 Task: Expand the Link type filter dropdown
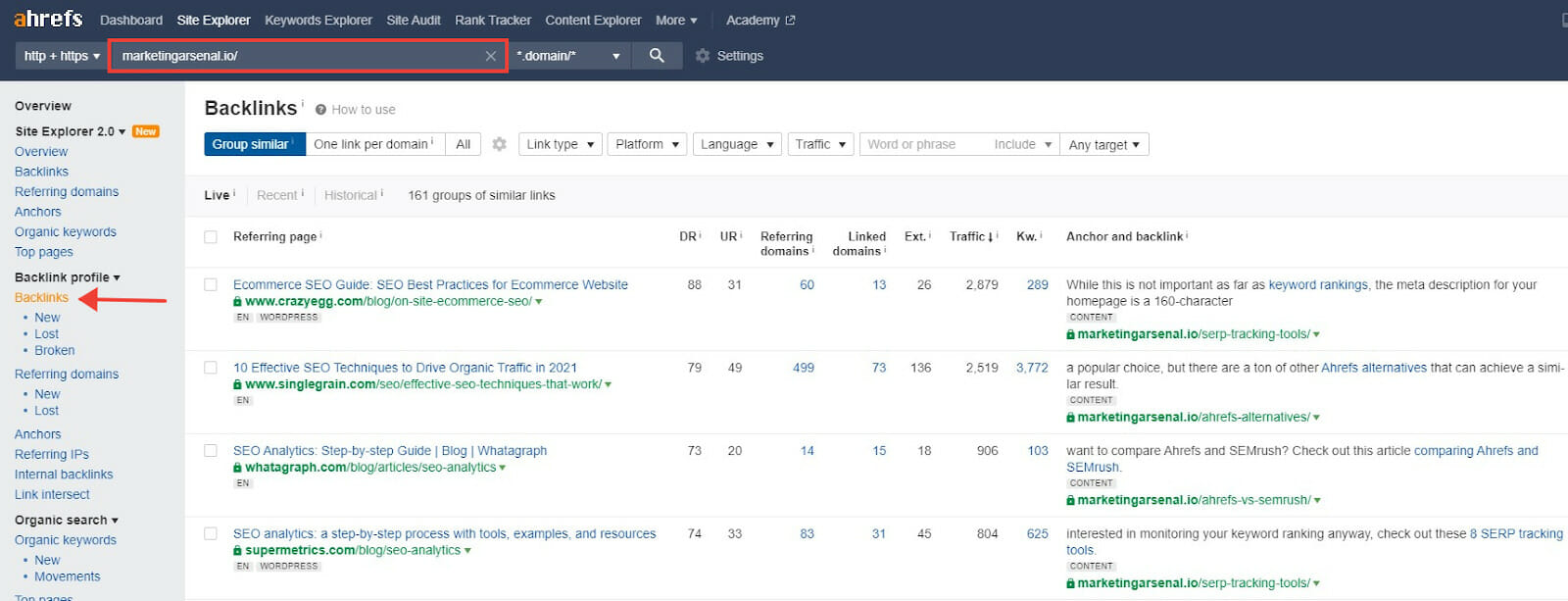click(x=561, y=144)
